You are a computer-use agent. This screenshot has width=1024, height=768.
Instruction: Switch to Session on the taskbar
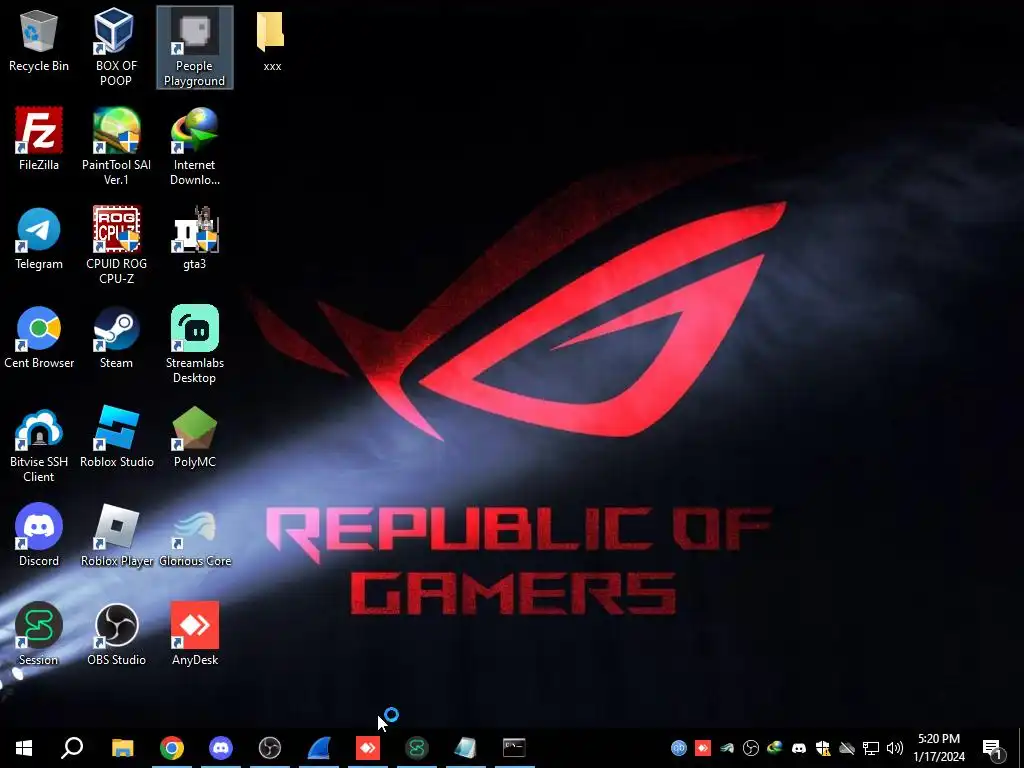point(417,748)
